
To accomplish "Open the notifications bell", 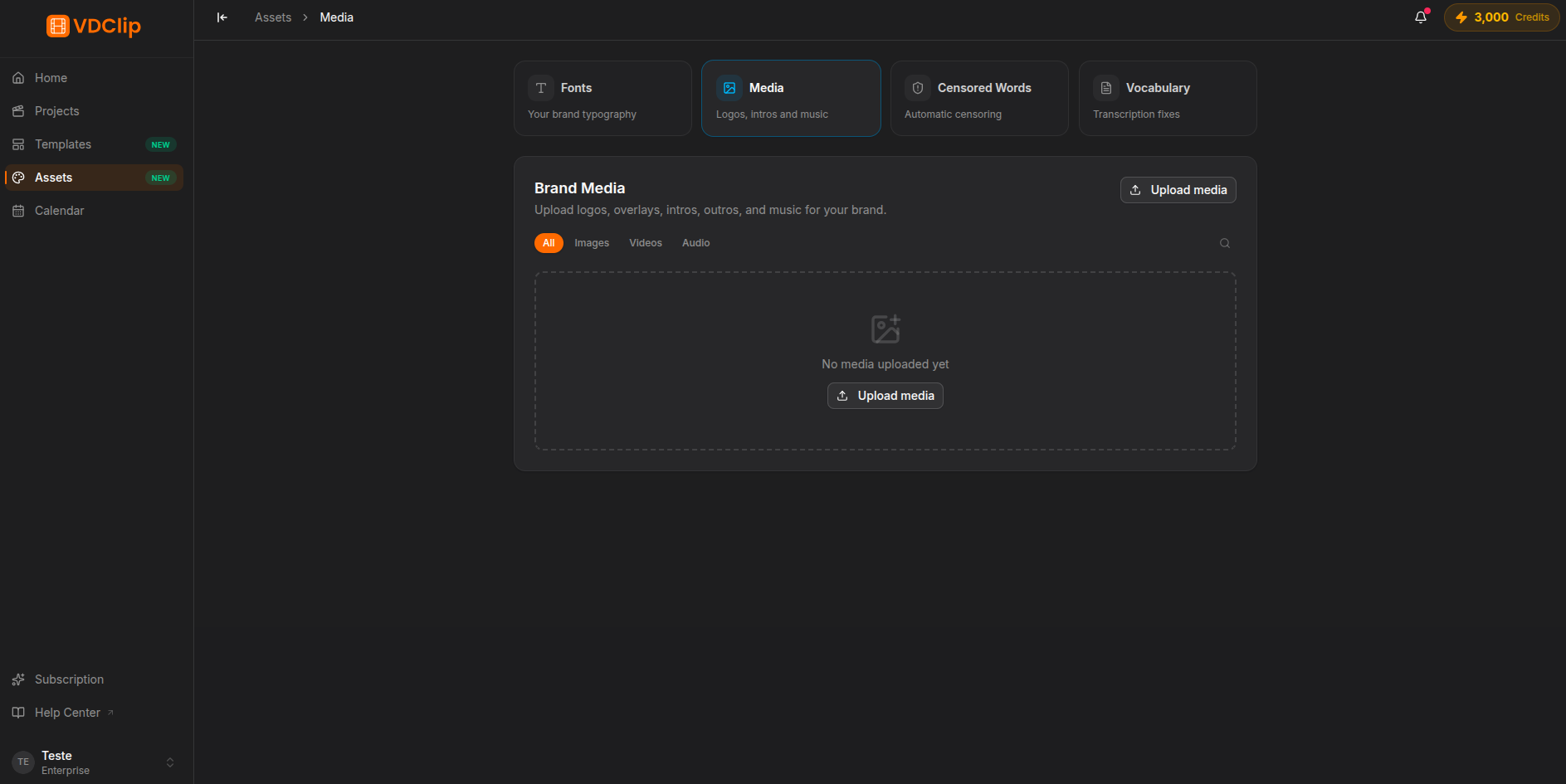I will (x=1421, y=17).
